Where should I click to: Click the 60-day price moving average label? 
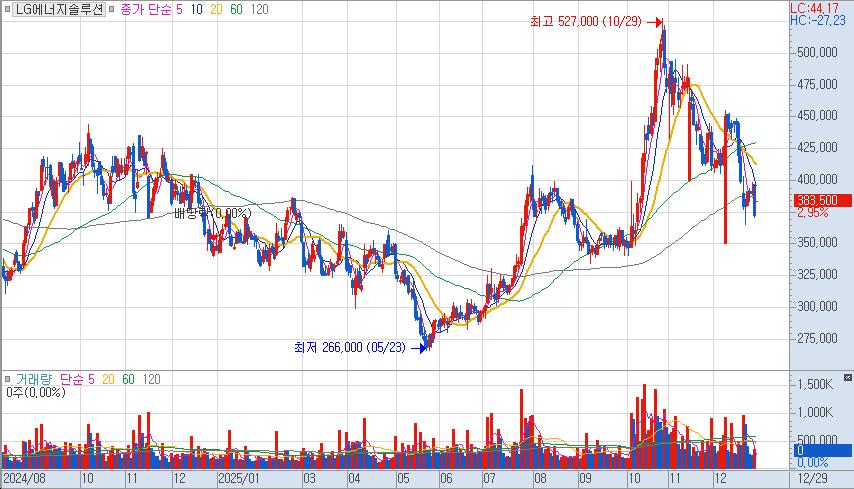(x=235, y=9)
